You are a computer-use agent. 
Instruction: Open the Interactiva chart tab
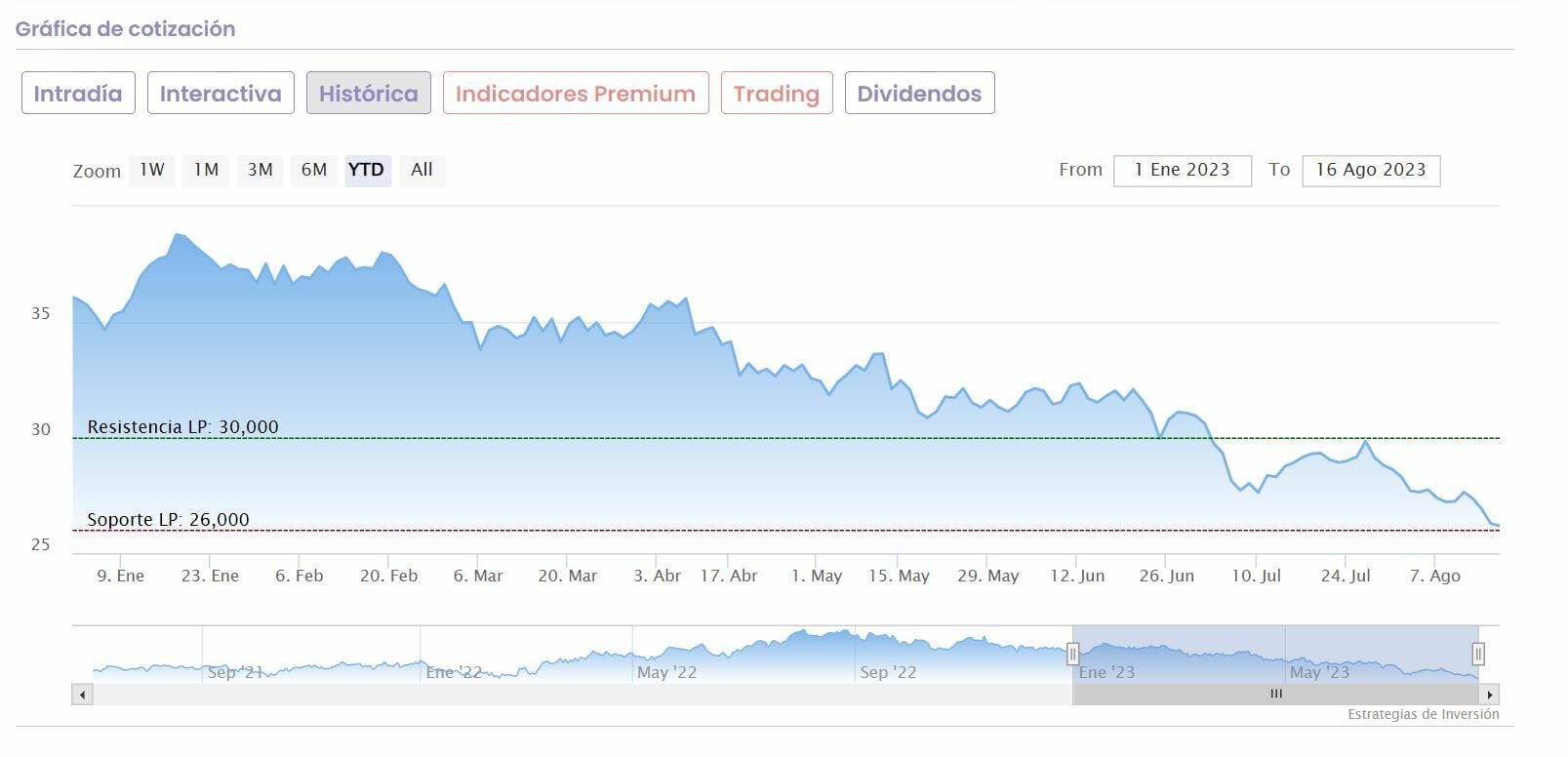click(x=221, y=94)
